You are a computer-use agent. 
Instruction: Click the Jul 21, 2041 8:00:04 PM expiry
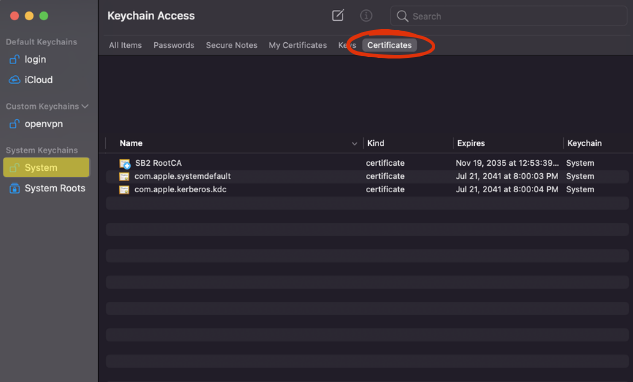click(507, 189)
